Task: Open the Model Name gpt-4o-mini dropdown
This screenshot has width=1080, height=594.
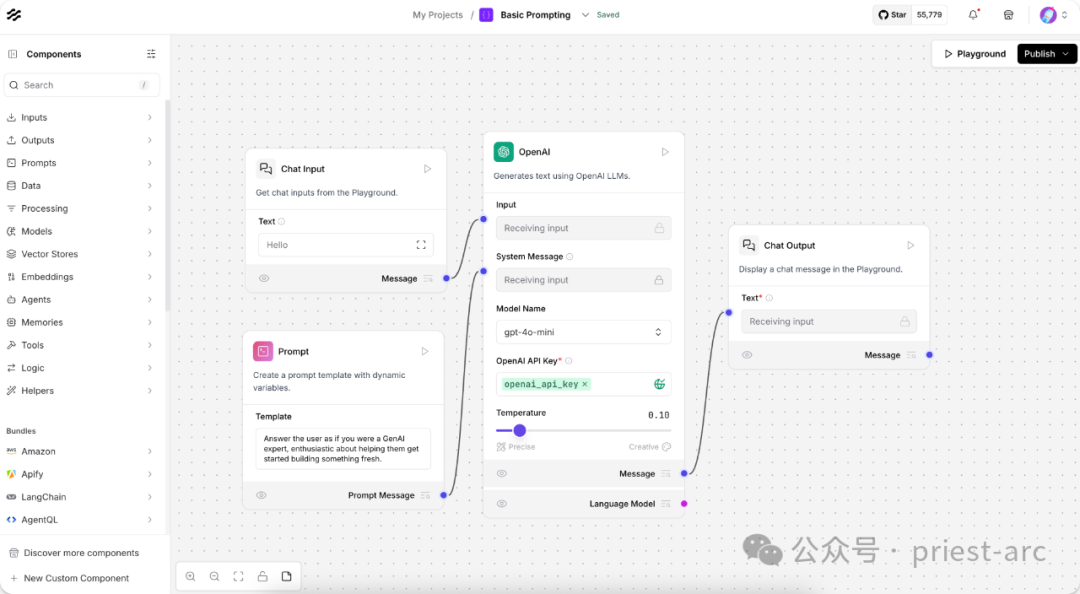Action: (583, 332)
